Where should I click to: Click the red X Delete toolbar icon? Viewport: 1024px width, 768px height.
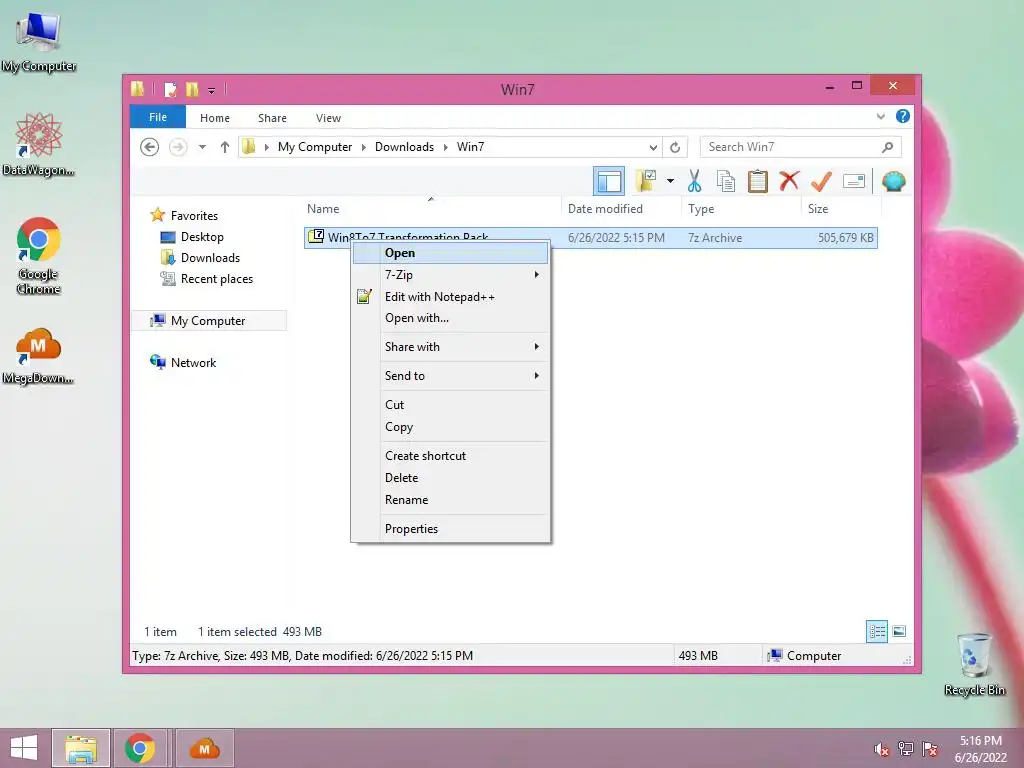(789, 180)
